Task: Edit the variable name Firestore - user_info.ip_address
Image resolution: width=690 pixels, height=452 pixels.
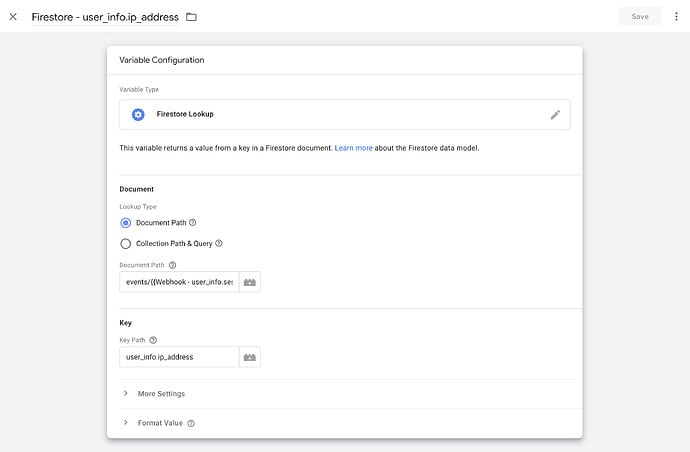Action: 105,17
